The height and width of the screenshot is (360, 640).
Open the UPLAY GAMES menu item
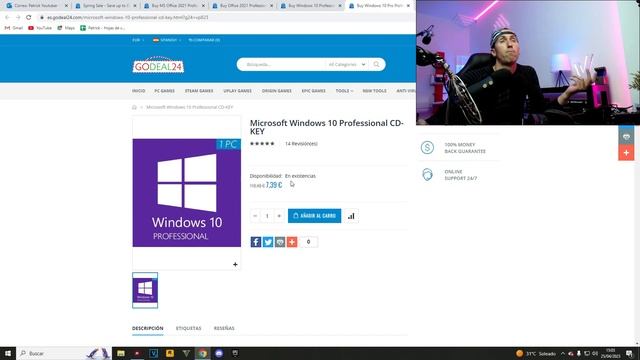238,91
